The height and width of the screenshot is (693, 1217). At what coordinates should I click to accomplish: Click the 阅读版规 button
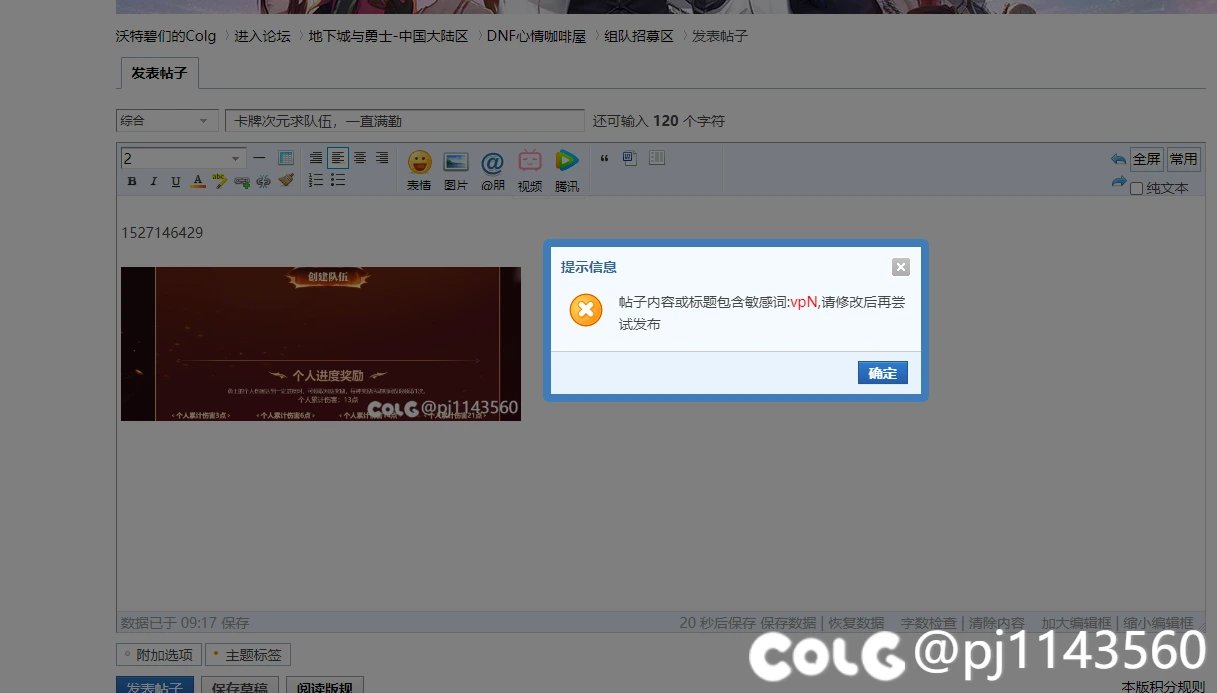click(325, 686)
